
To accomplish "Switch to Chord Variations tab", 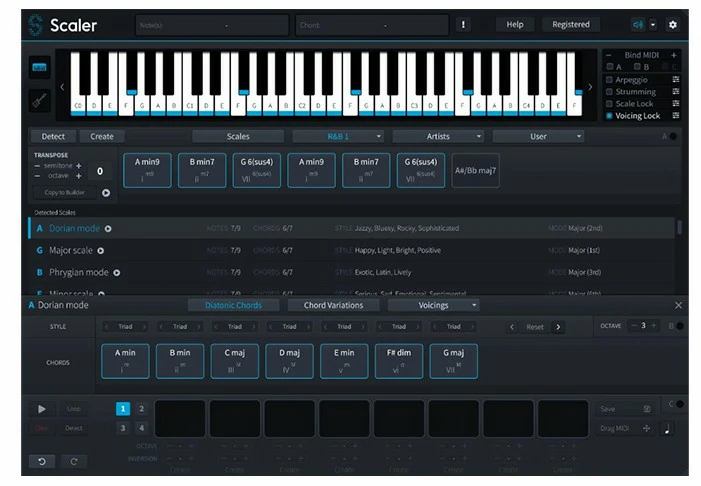I will (333, 305).
